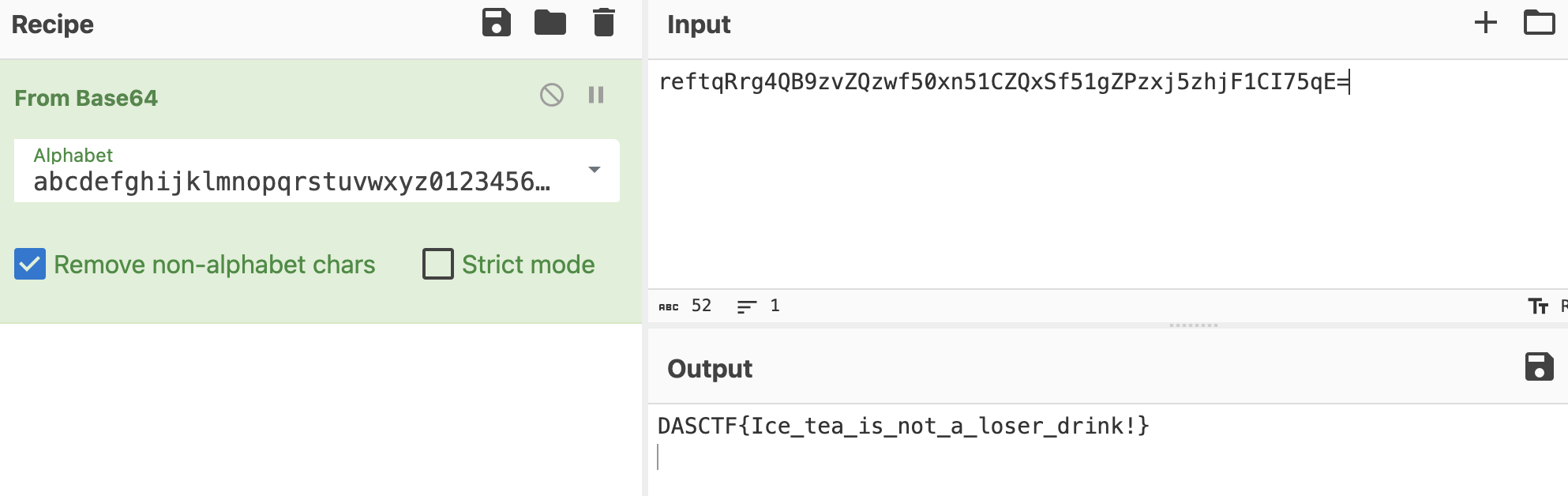
Task: Click the Alphabet text field
Action: tap(292, 182)
